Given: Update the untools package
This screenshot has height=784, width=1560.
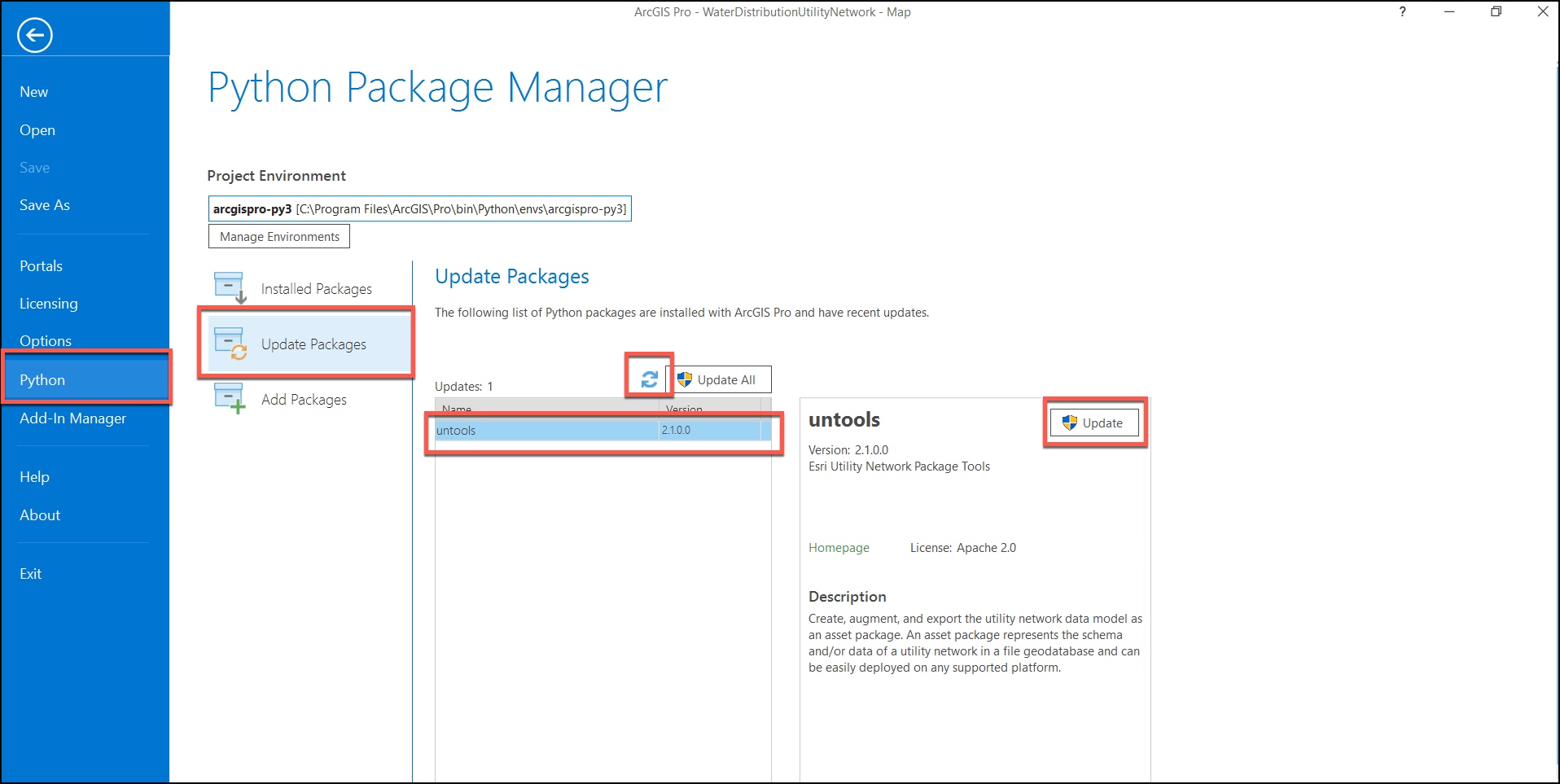Looking at the screenshot, I should pos(1094,423).
